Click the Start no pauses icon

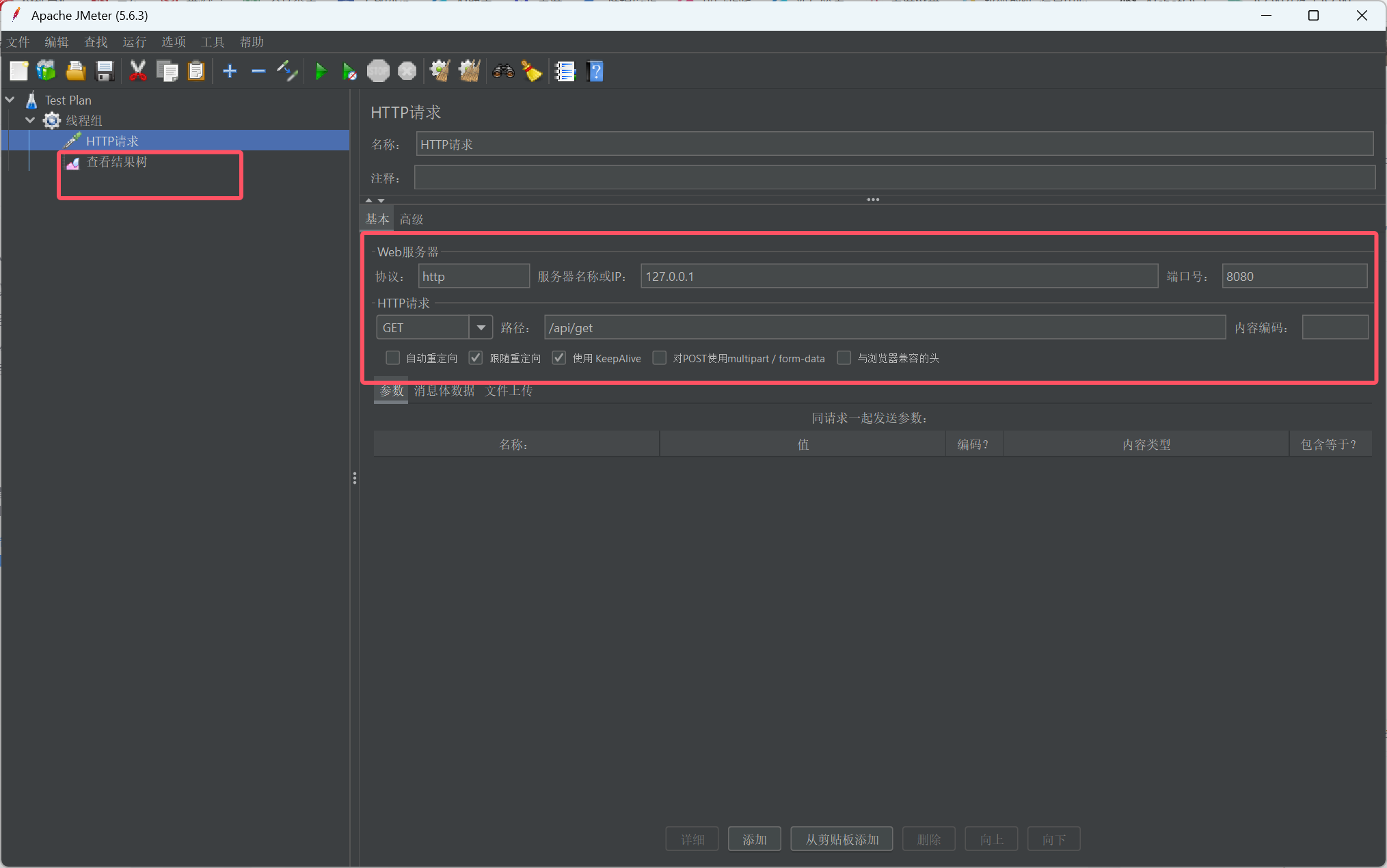pos(349,70)
